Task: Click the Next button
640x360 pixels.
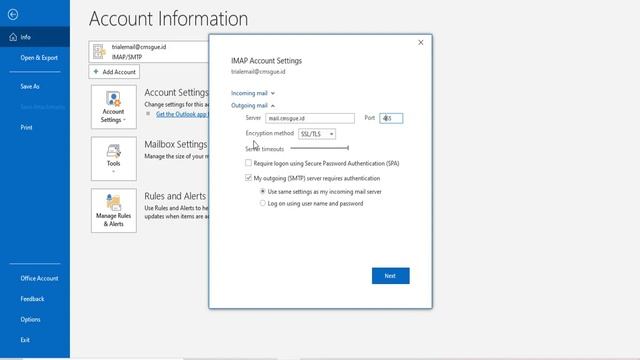Action: tap(390, 276)
